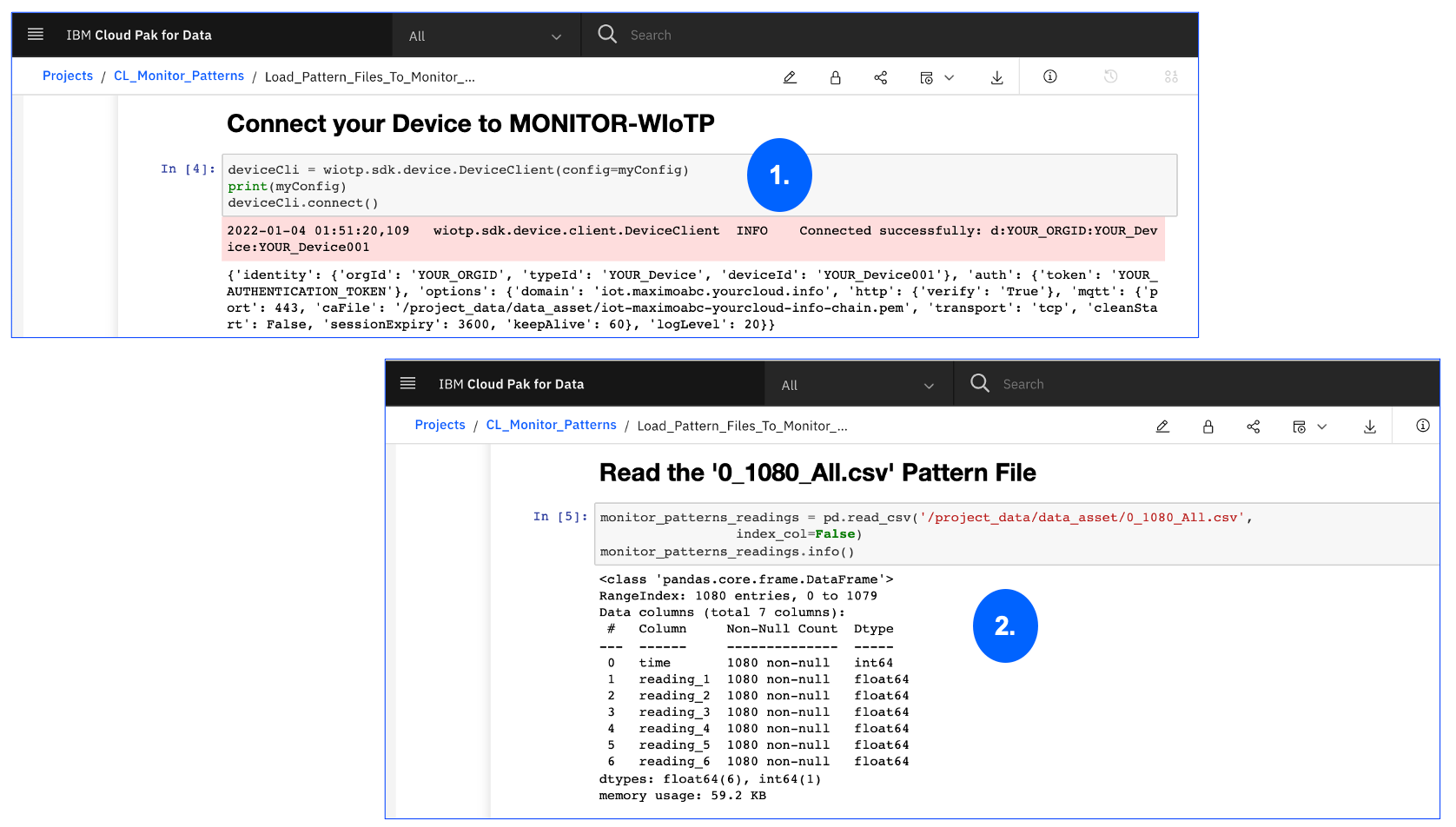
Task: Go to Projects breadcrumb in top window
Action: tap(68, 76)
